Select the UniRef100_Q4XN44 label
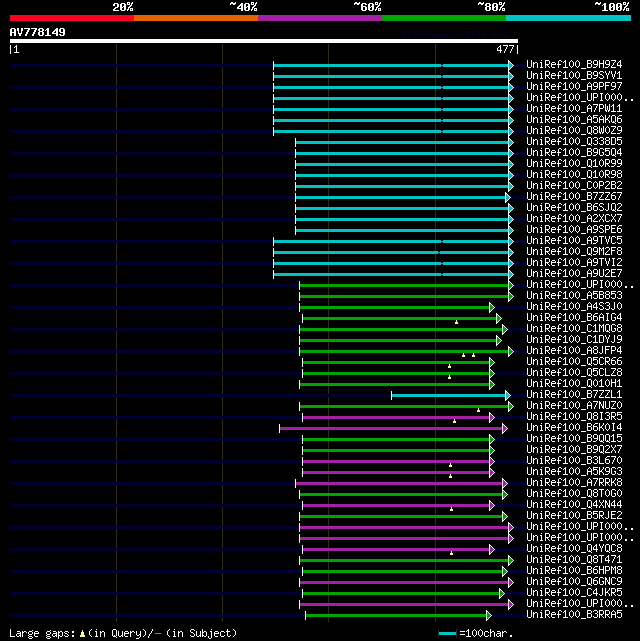The image size is (640, 641). [574, 505]
